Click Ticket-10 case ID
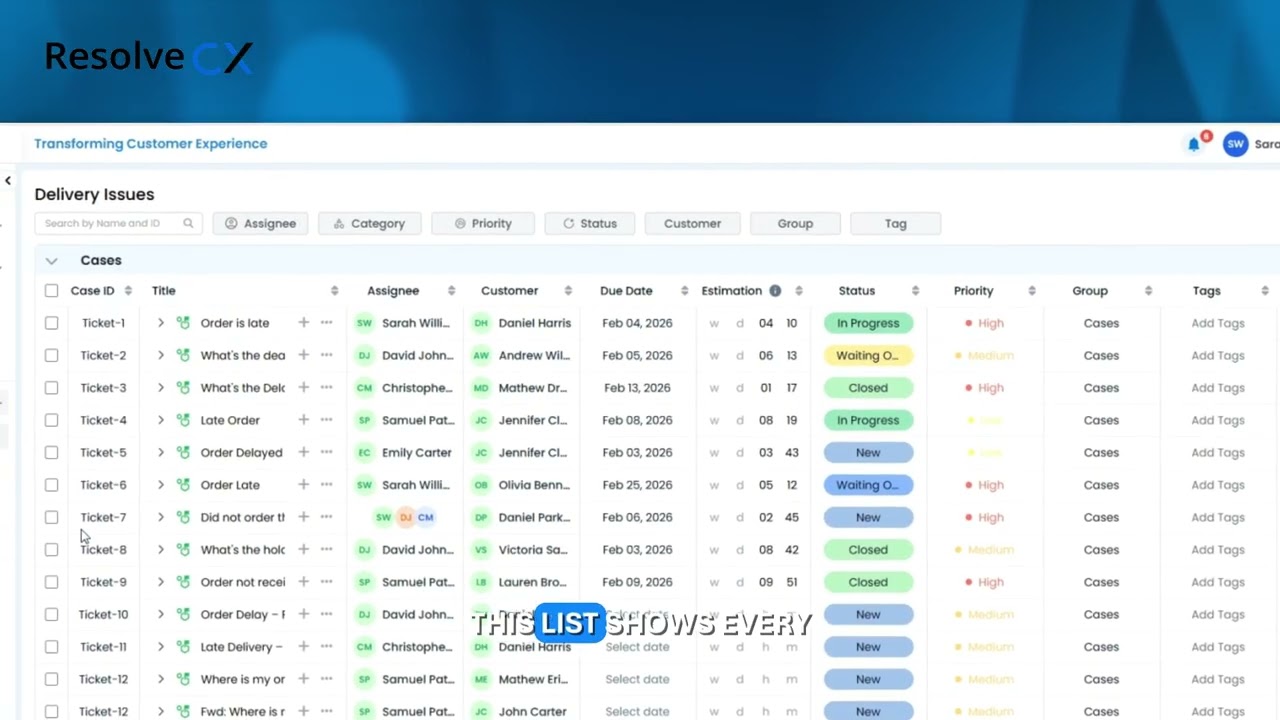Screen dimensions: 1280x720 (x=103, y=614)
